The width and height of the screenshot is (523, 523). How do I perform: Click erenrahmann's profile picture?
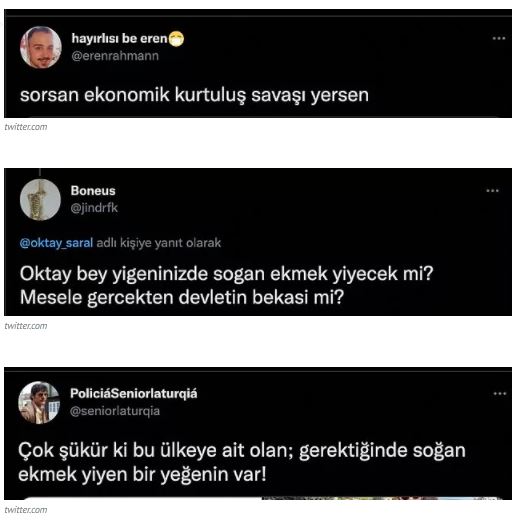tap(41, 47)
